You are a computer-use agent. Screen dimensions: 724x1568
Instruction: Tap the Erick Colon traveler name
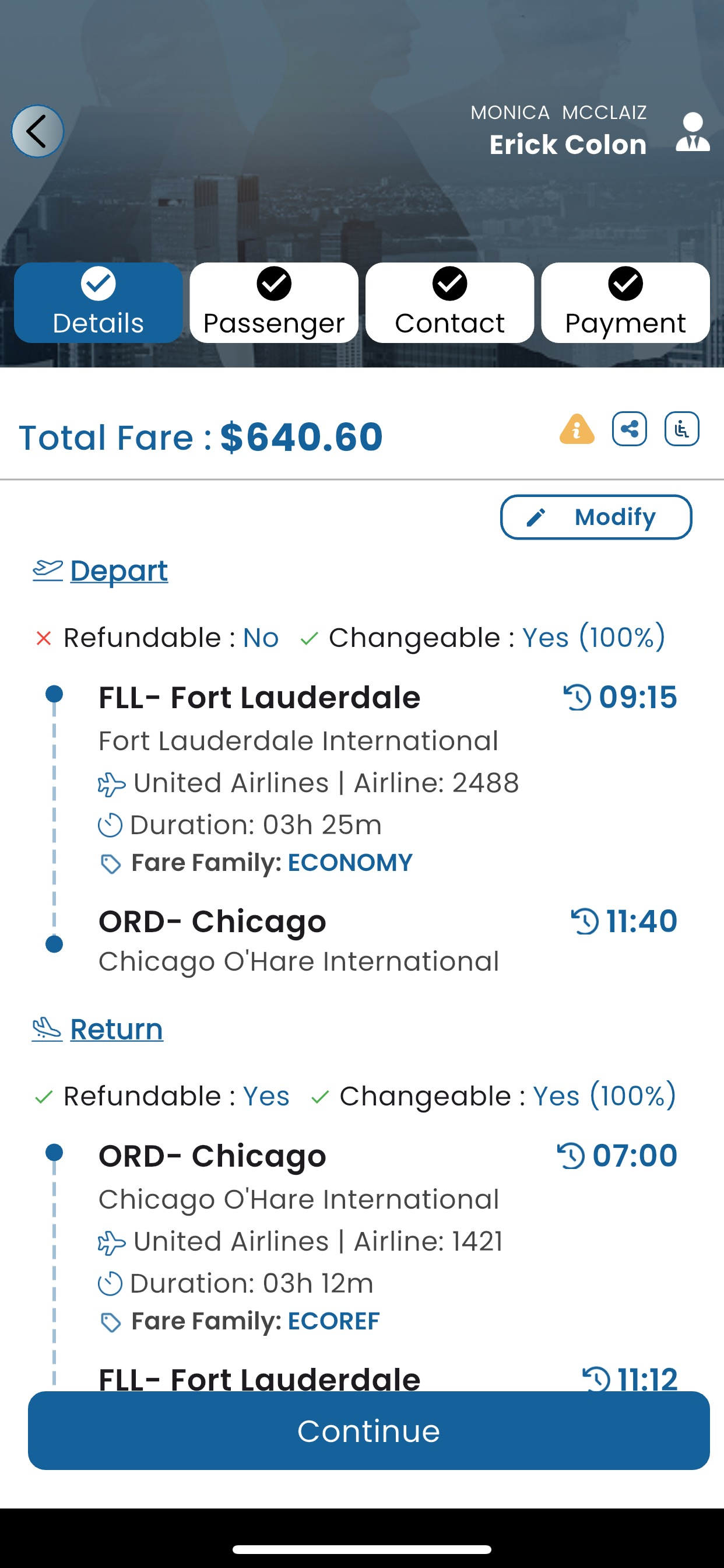click(568, 145)
